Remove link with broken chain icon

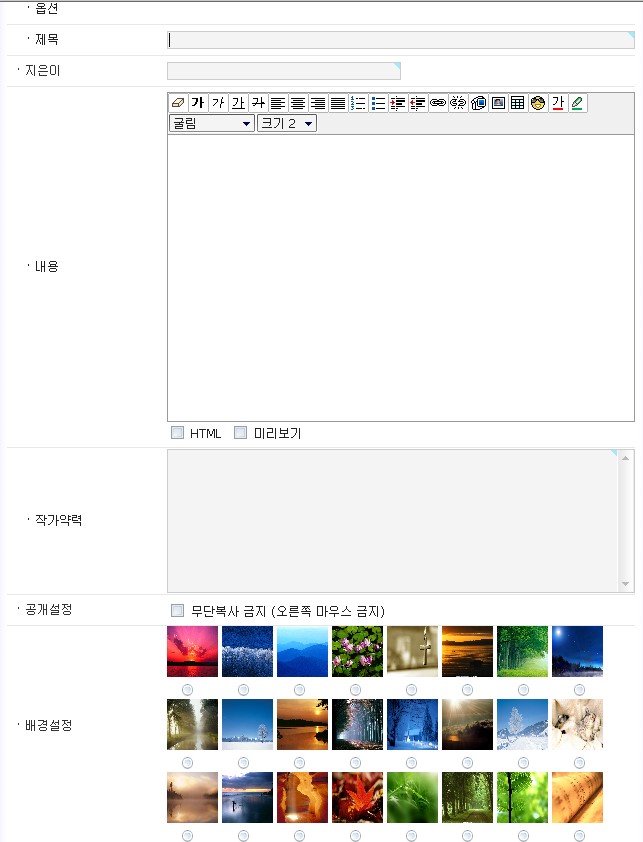(458, 103)
